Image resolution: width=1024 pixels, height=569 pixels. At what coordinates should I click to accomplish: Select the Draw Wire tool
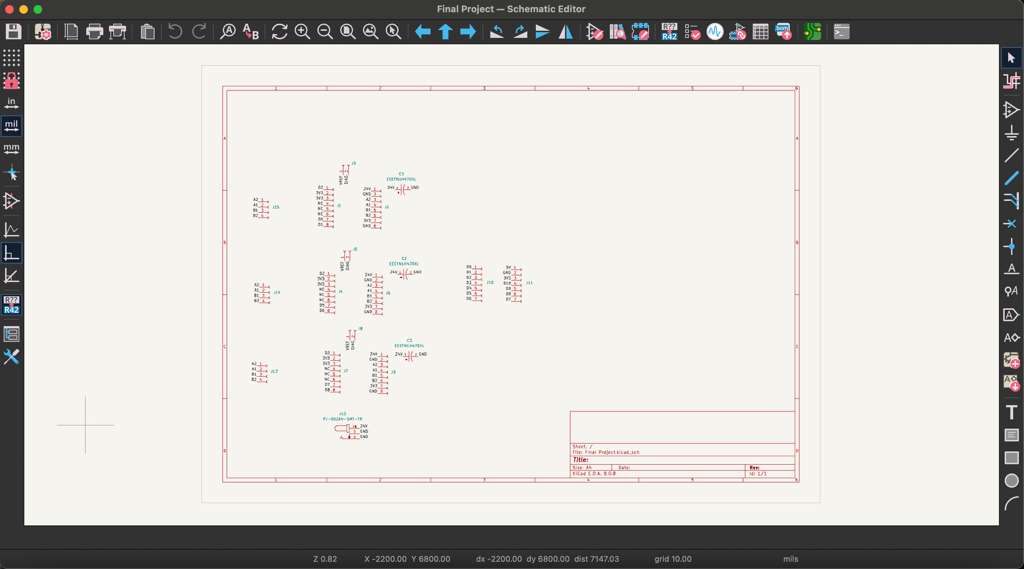click(1011, 155)
